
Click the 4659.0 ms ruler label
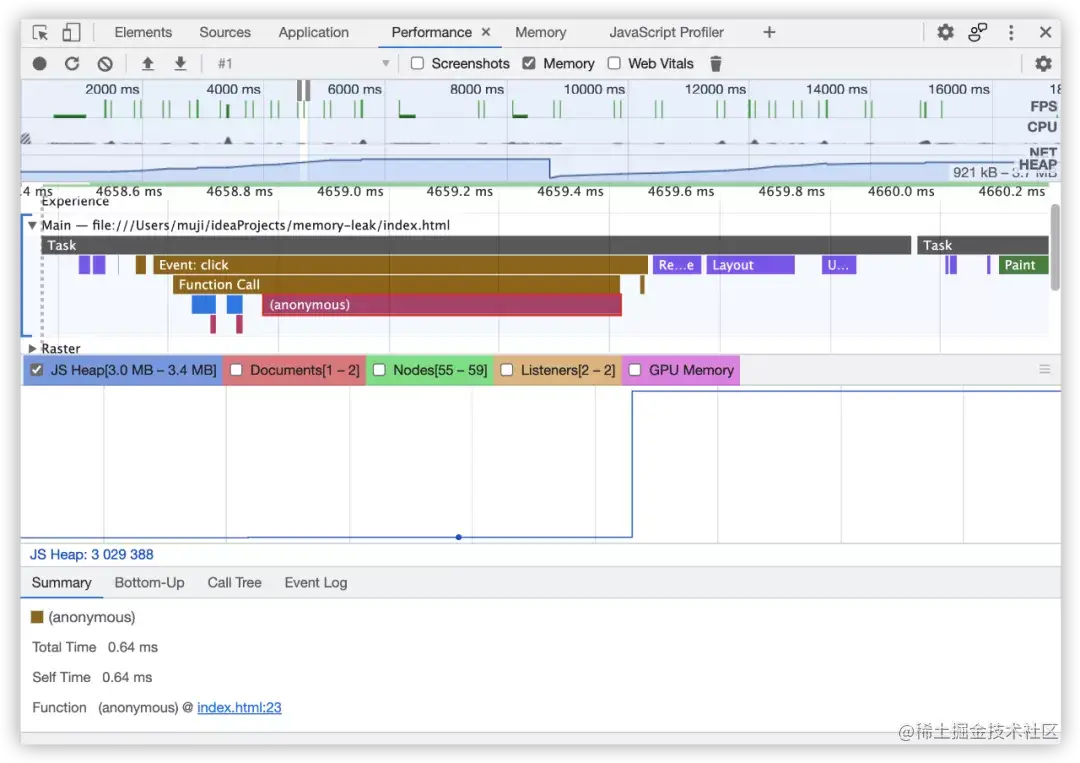[350, 191]
